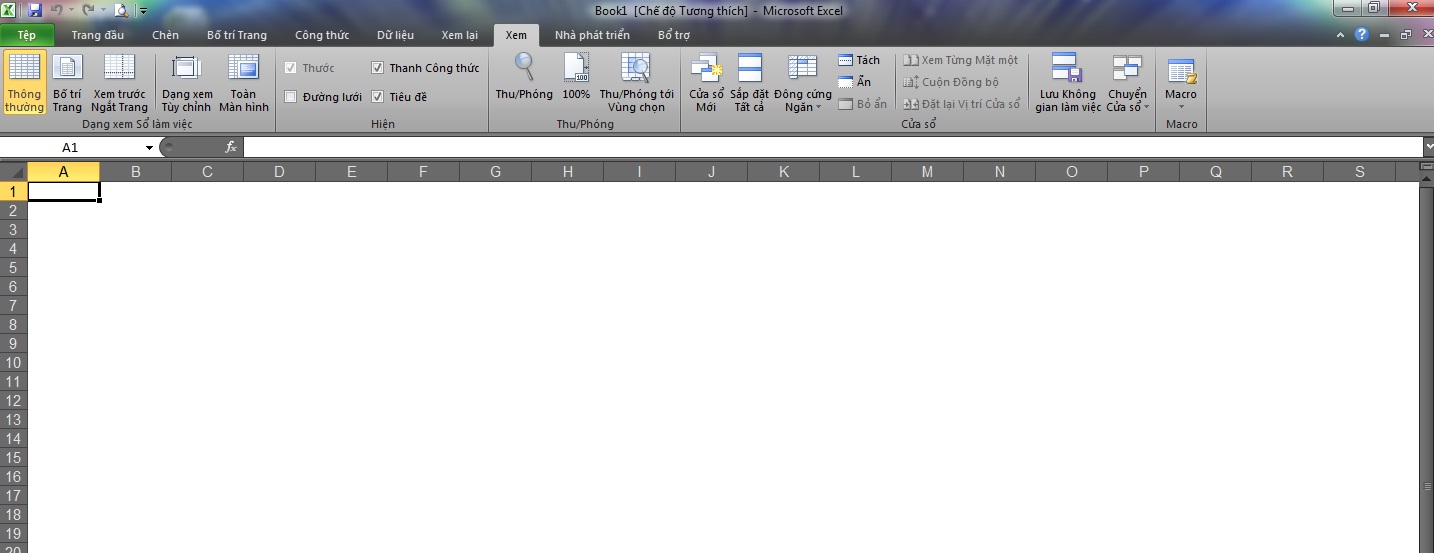This screenshot has width=1434, height=553.
Task: Expand the Chuyển Cửa sổ switch windows menu
Action: (x=1127, y=101)
